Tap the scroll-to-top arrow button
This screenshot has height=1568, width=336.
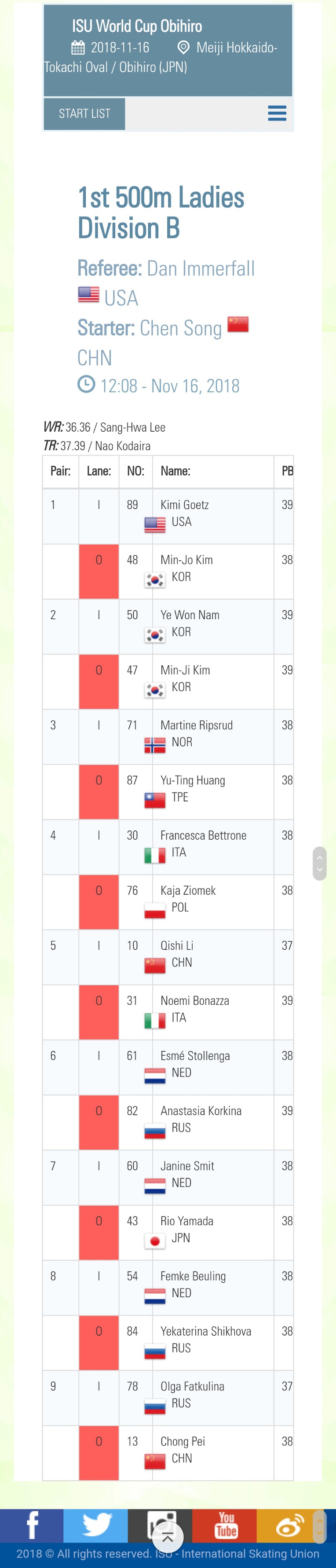(x=168, y=1539)
